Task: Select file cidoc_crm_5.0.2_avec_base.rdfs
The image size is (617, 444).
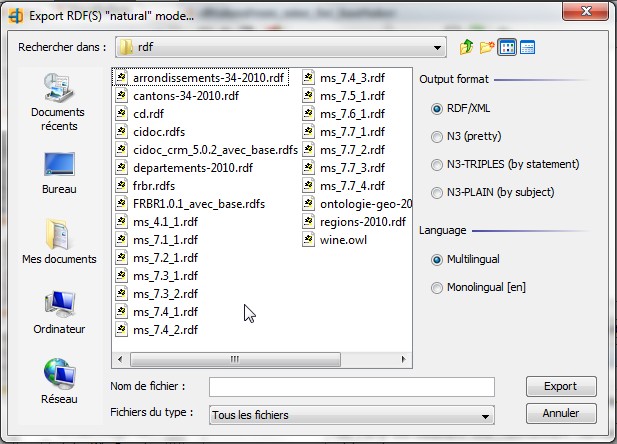Action: point(207,150)
